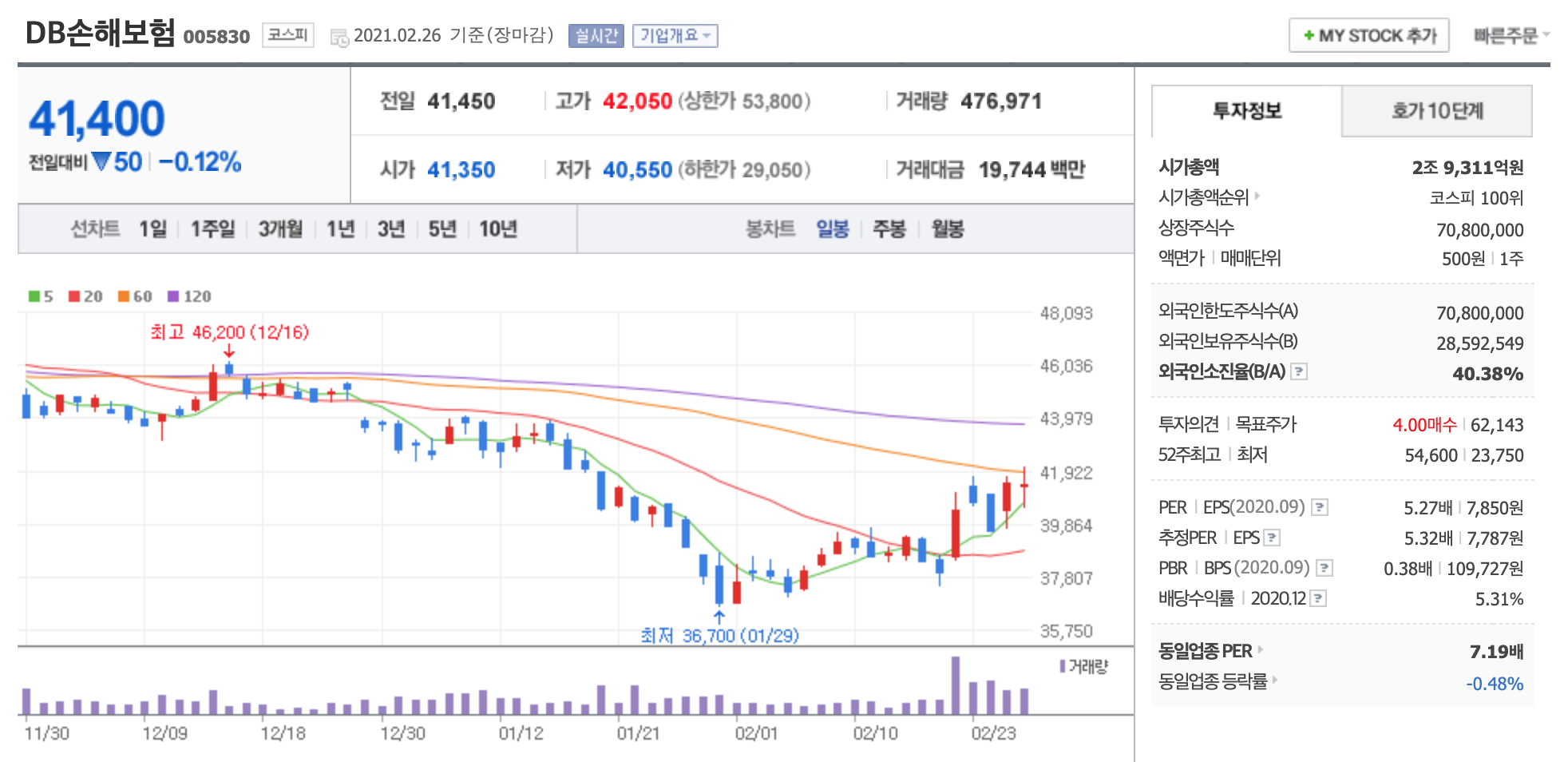Open help icon next to PBR BPS(2020.09)
Screen dimensions: 1568x762
[x=1324, y=568]
